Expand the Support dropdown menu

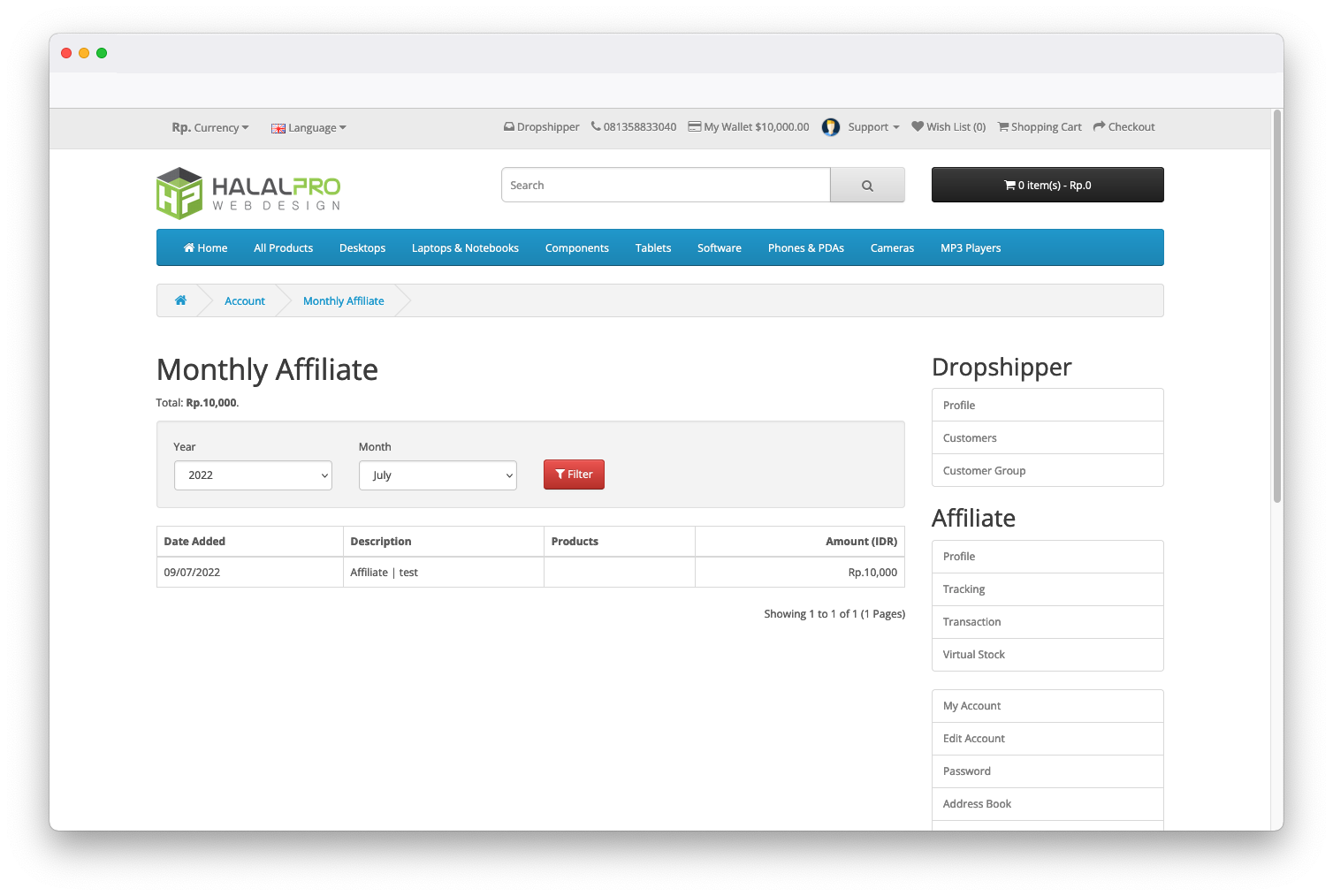tap(868, 126)
